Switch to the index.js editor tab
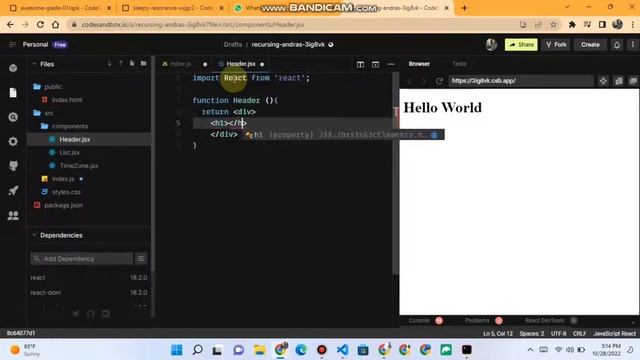The height and width of the screenshot is (360, 640). [181, 64]
